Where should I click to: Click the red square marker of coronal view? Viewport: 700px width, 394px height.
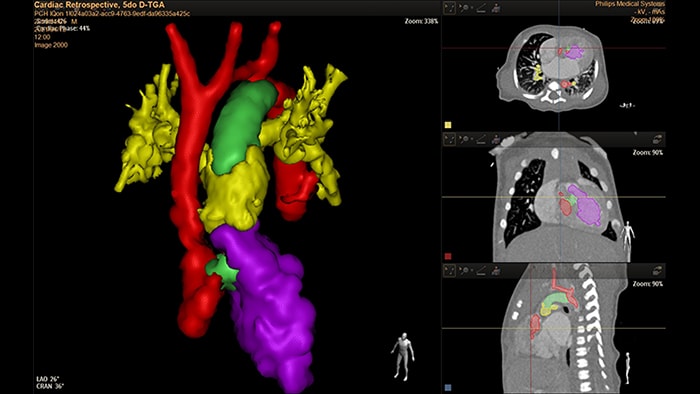(x=448, y=256)
